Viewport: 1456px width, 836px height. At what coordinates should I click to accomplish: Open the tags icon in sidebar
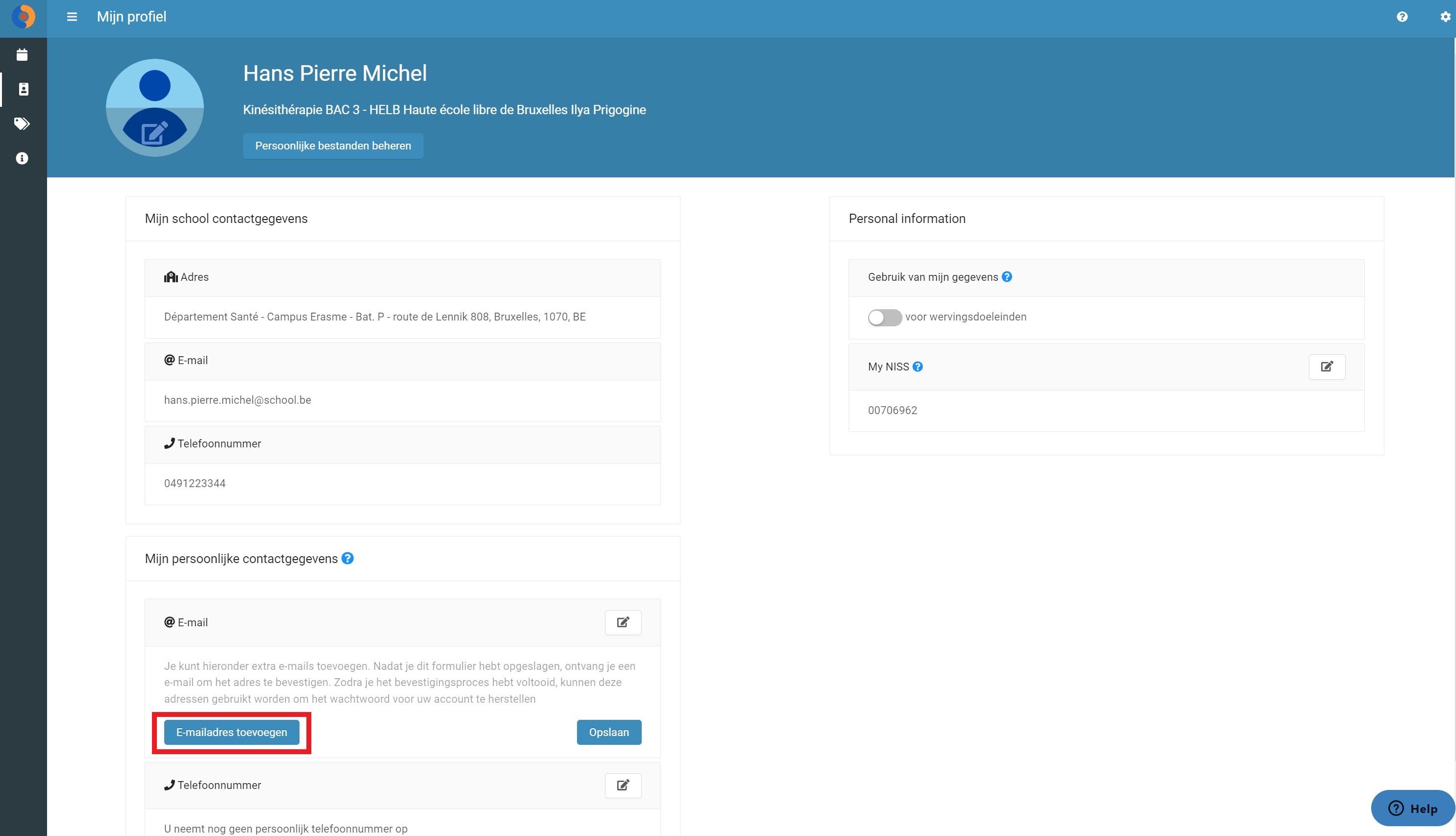point(23,123)
